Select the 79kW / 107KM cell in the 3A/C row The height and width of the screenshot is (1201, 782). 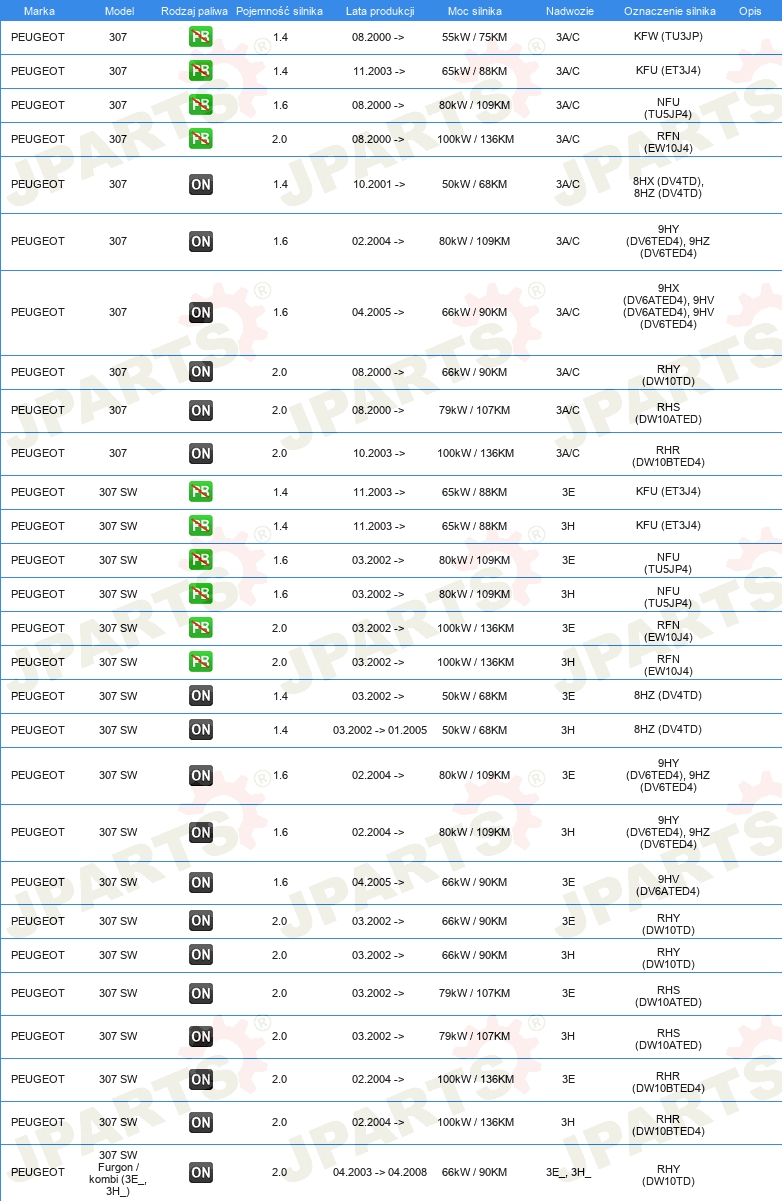click(475, 410)
